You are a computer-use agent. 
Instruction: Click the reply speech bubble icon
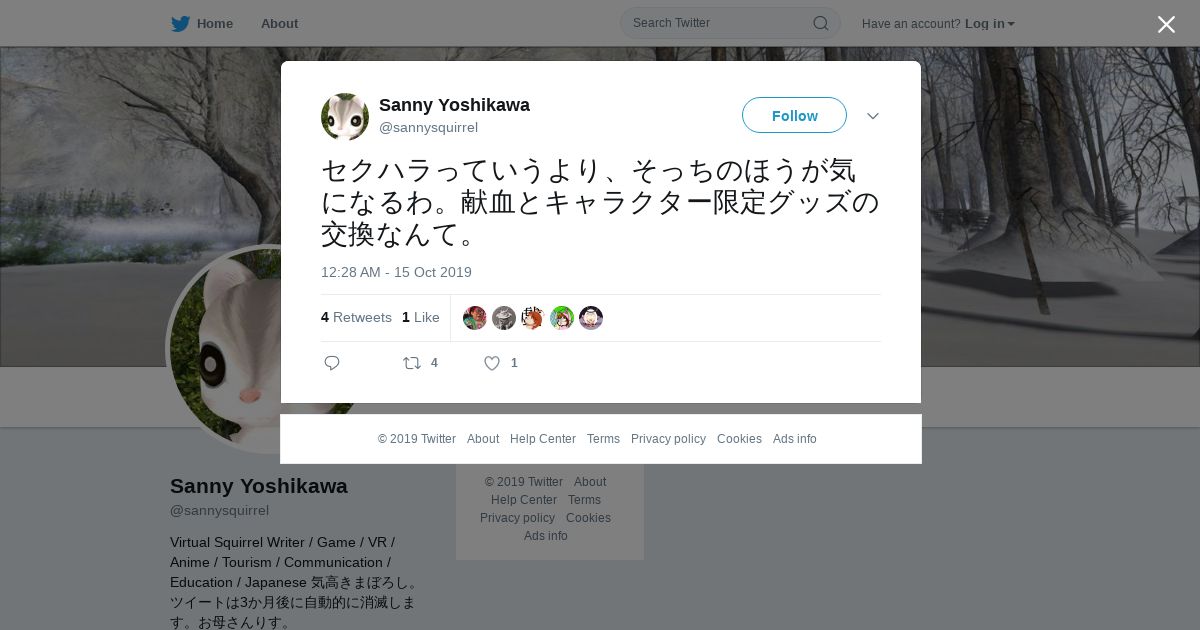tap(332, 363)
